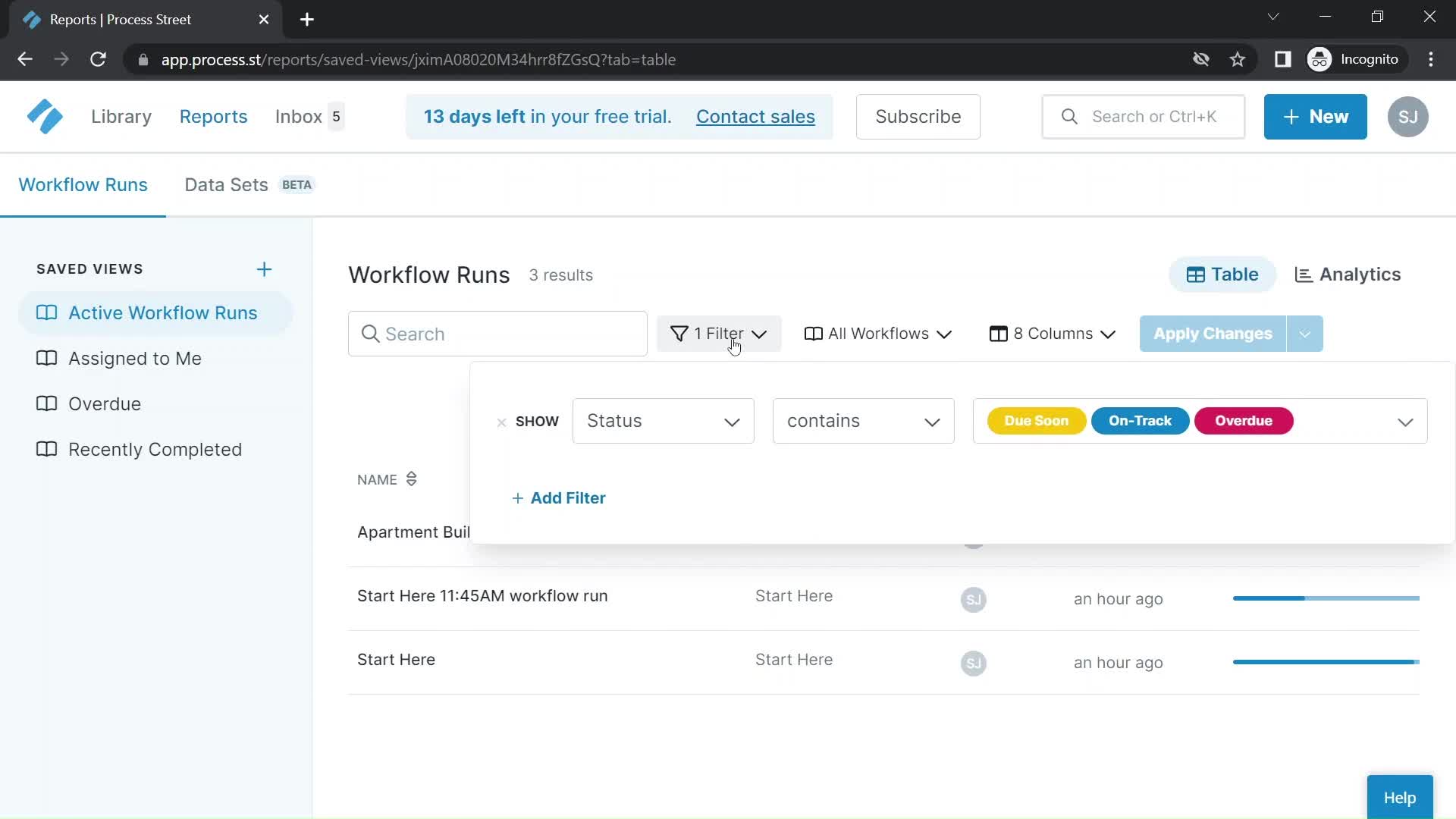The height and width of the screenshot is (819, 1456).
Task: Open the 8 Columns dropdown
Action: point(1053,334)
